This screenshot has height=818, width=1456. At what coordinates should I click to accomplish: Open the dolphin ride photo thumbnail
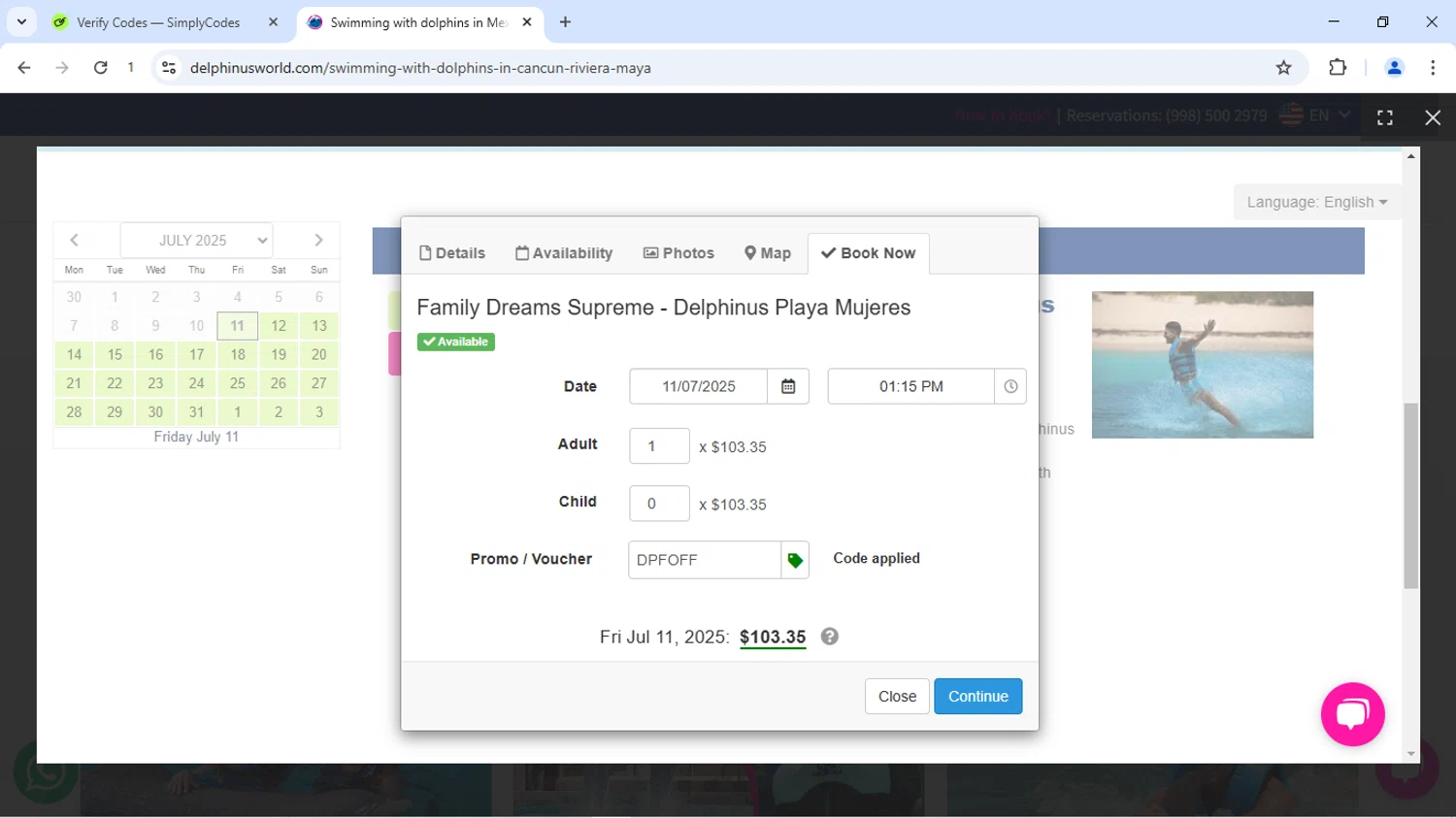tap(1203, 365)
